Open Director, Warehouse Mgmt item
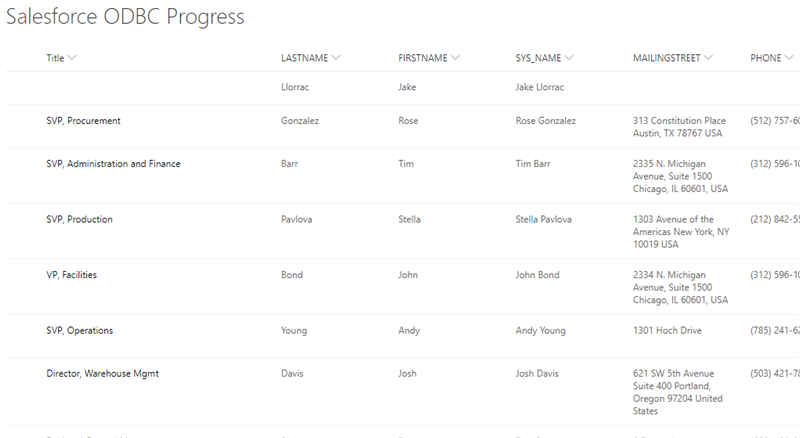Screen dimensions: 800x438 click(x=102, y=374)
